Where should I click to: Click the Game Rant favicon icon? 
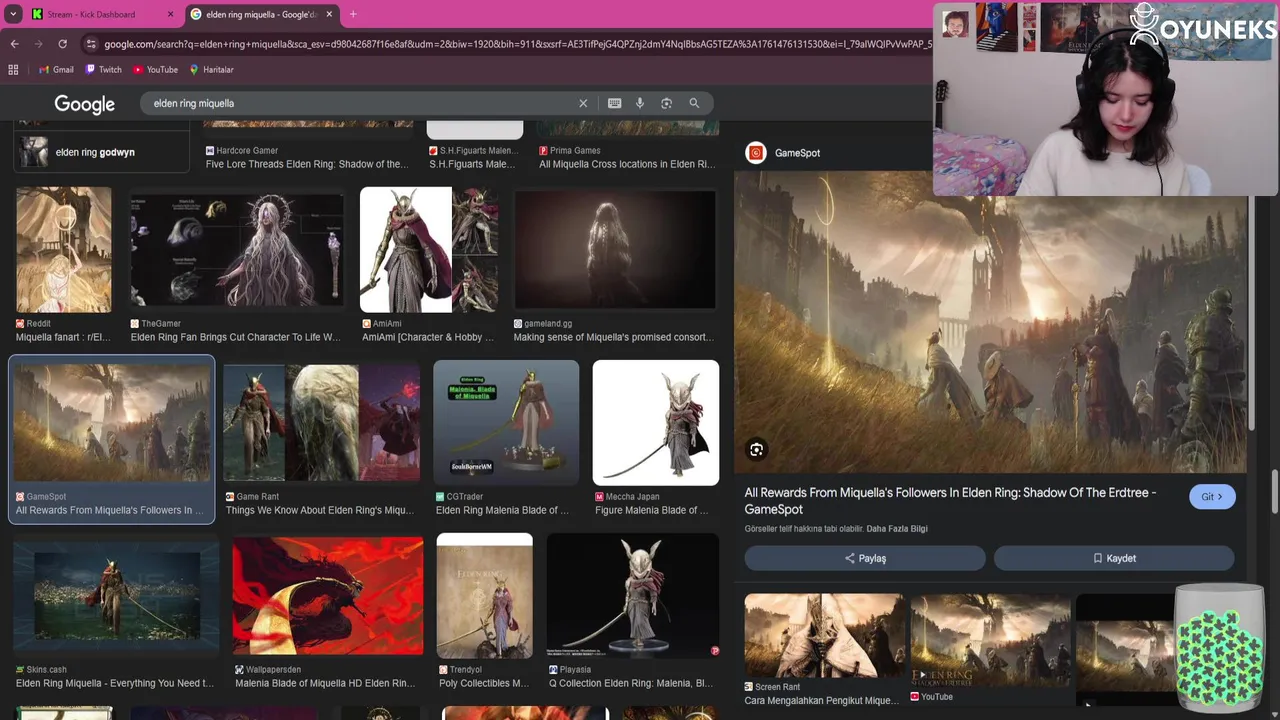(x=230, y=497)
